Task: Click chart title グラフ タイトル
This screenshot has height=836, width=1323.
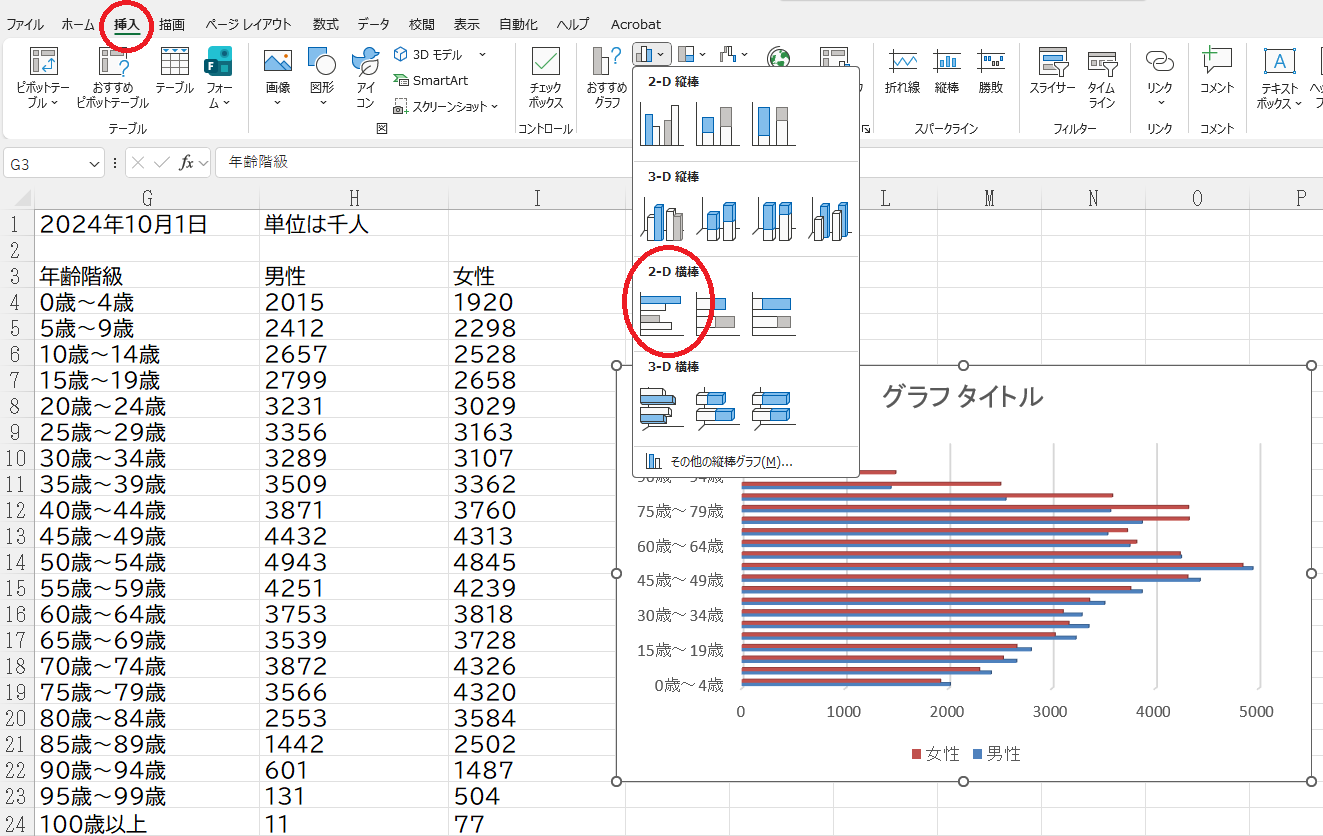Action: coord(962,397)
